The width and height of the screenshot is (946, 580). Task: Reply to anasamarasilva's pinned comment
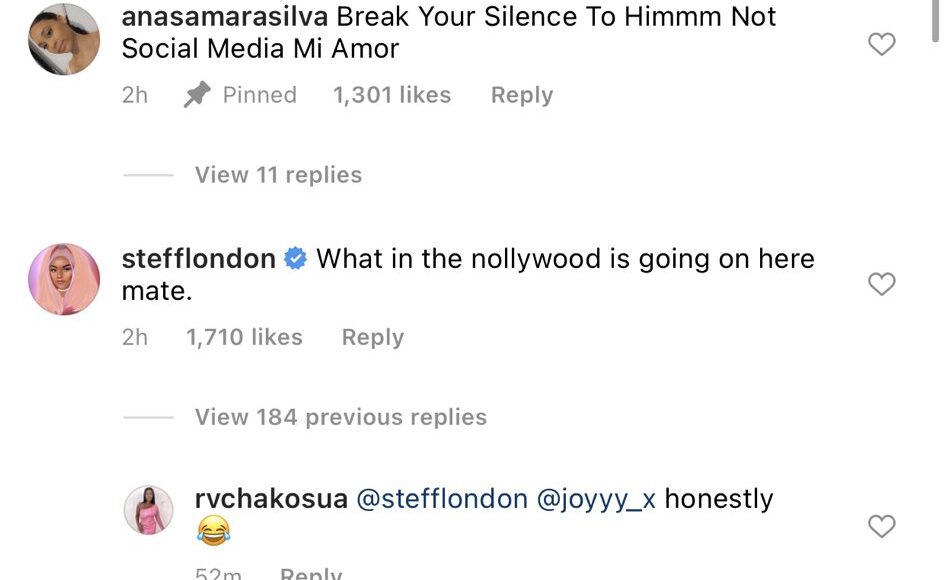pyautogui.click(x=521, y=95)
